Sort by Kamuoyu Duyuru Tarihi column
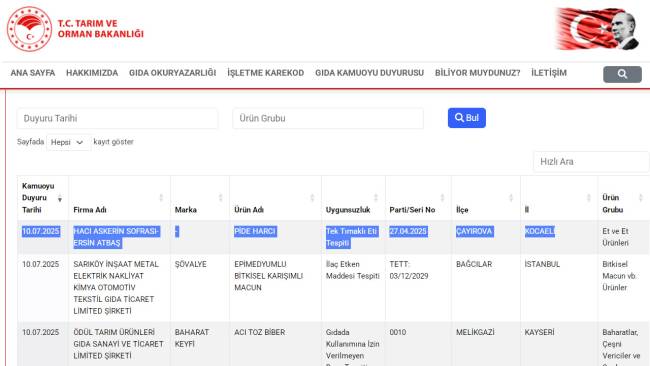Viewport: 650px width, 366px height. [x=43, y=198]
